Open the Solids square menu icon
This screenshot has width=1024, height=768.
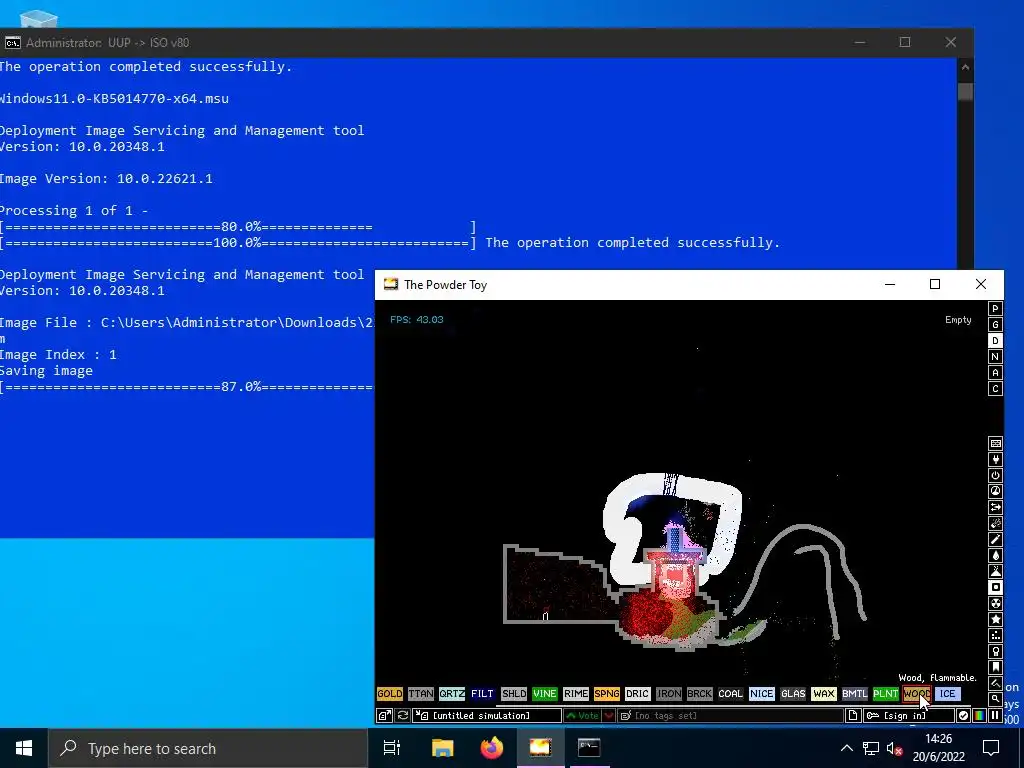[995, 587]
